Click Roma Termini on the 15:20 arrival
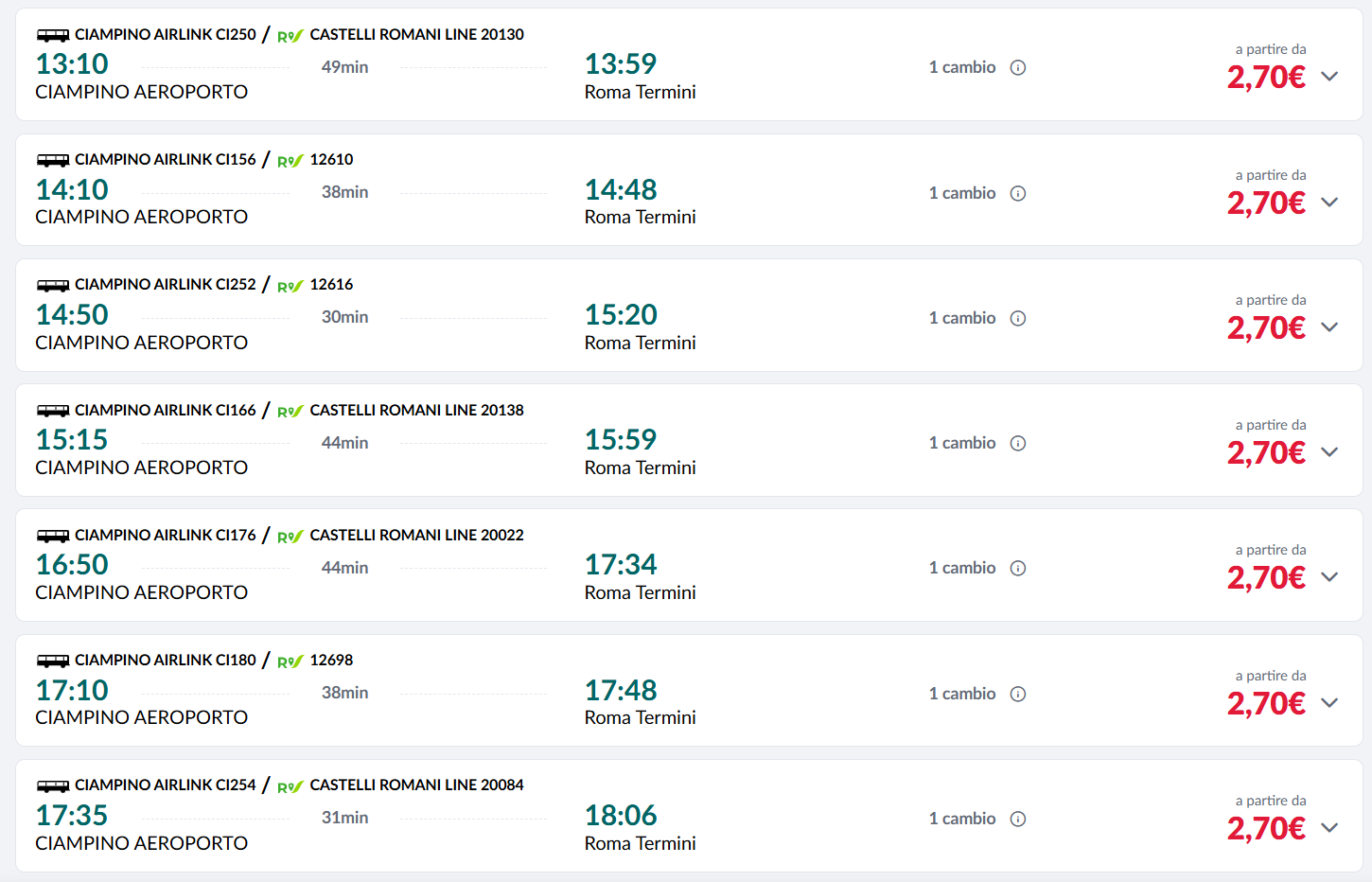Viewport: 1372px width, 882px height. tap(640, 343)
